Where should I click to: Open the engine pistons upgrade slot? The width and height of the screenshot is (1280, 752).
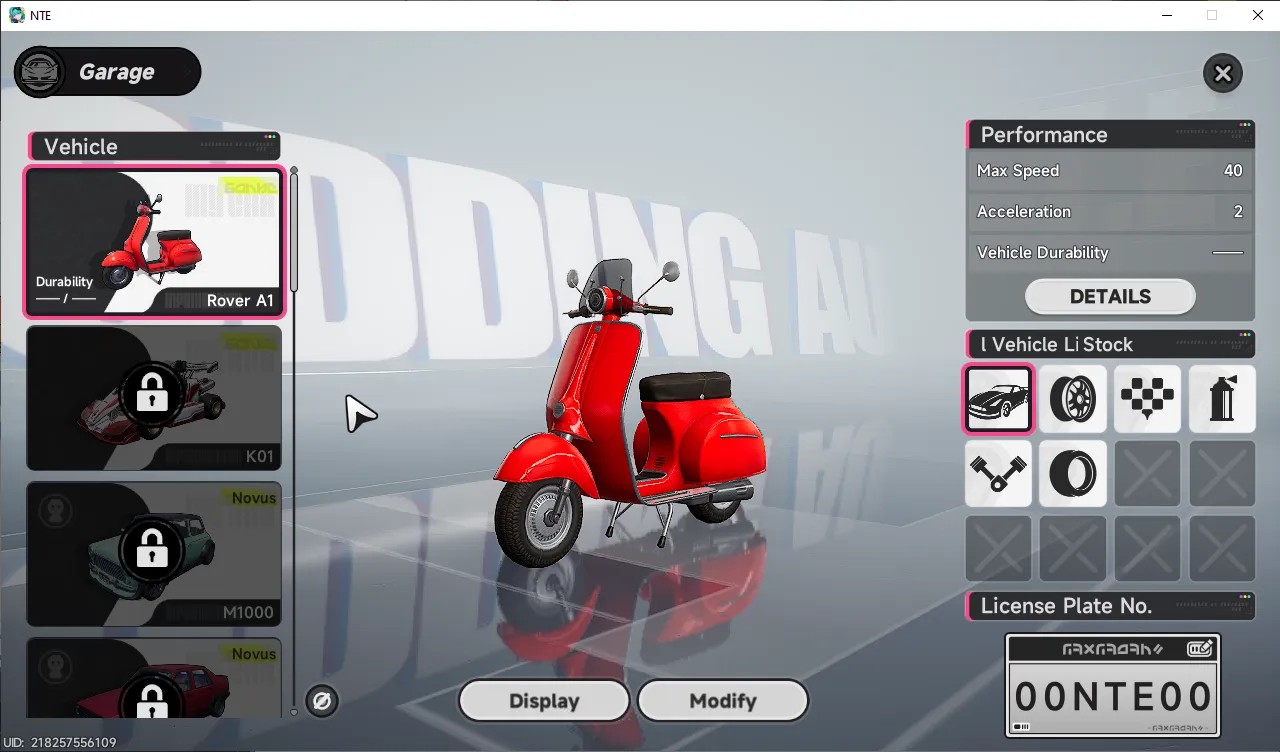[998, 473]
